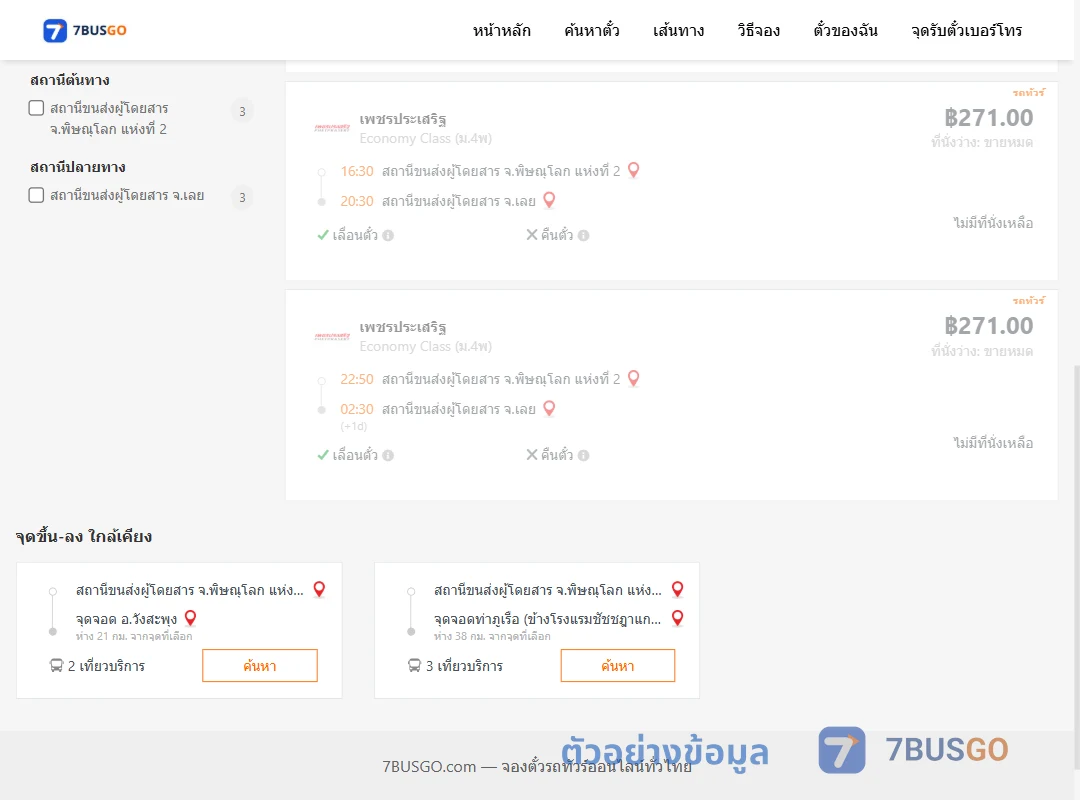Tick the origin station พิษณุโลก แห่งที่ 2 checkbox

pos(37,108)
